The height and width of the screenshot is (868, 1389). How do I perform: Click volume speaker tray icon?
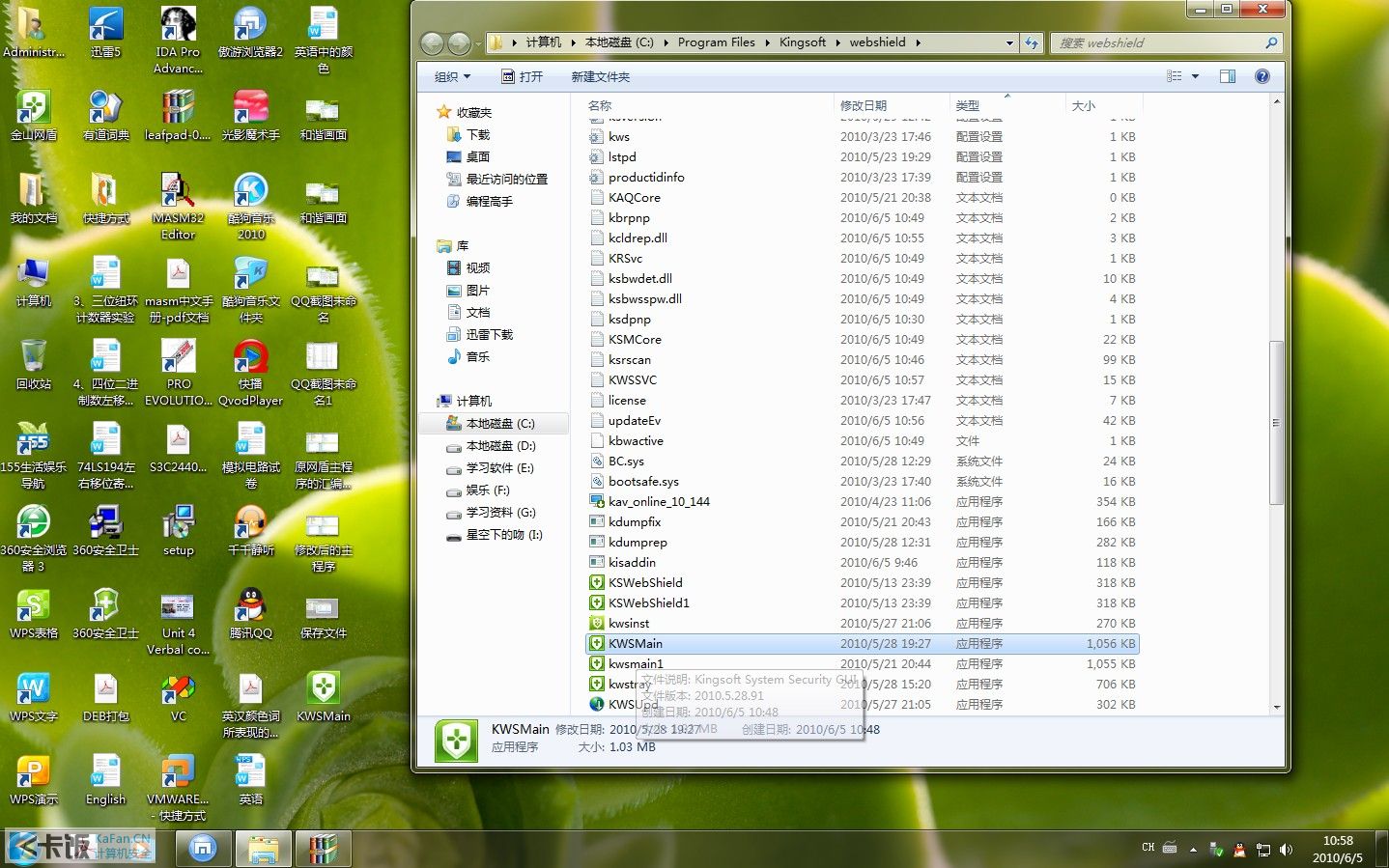(x=1286, y=849)
